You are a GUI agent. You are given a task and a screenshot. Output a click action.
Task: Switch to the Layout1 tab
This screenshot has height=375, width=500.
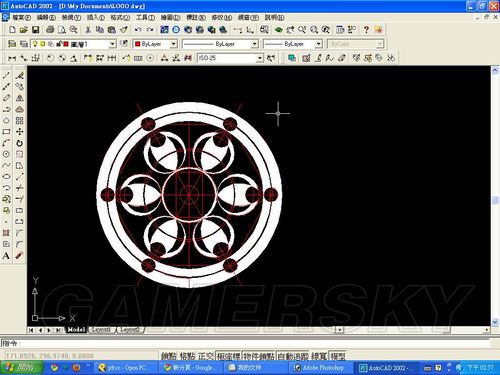(101, 330)
